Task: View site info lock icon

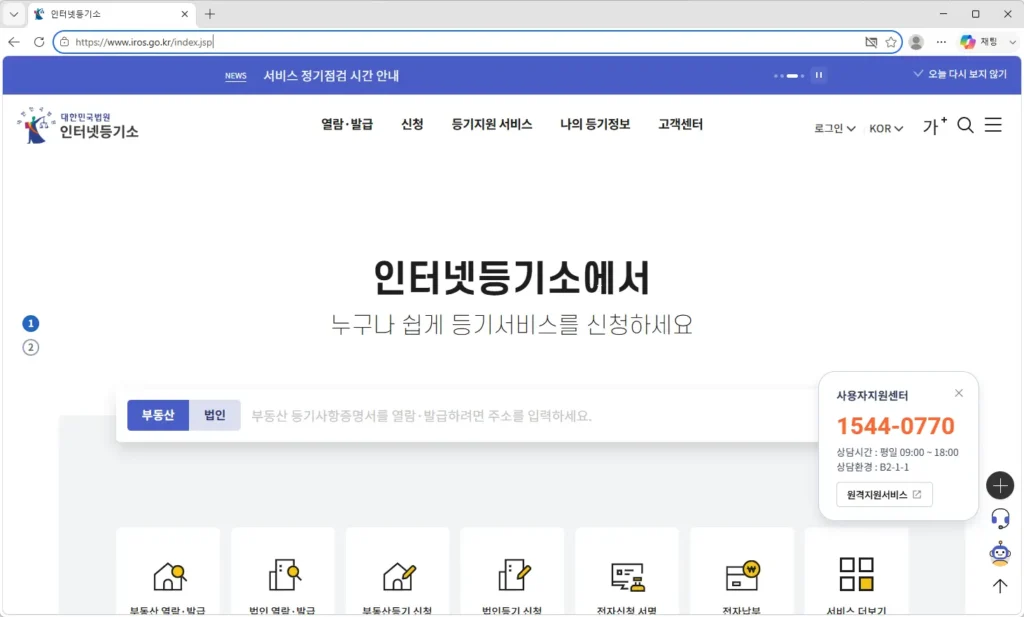Action: 64,42
